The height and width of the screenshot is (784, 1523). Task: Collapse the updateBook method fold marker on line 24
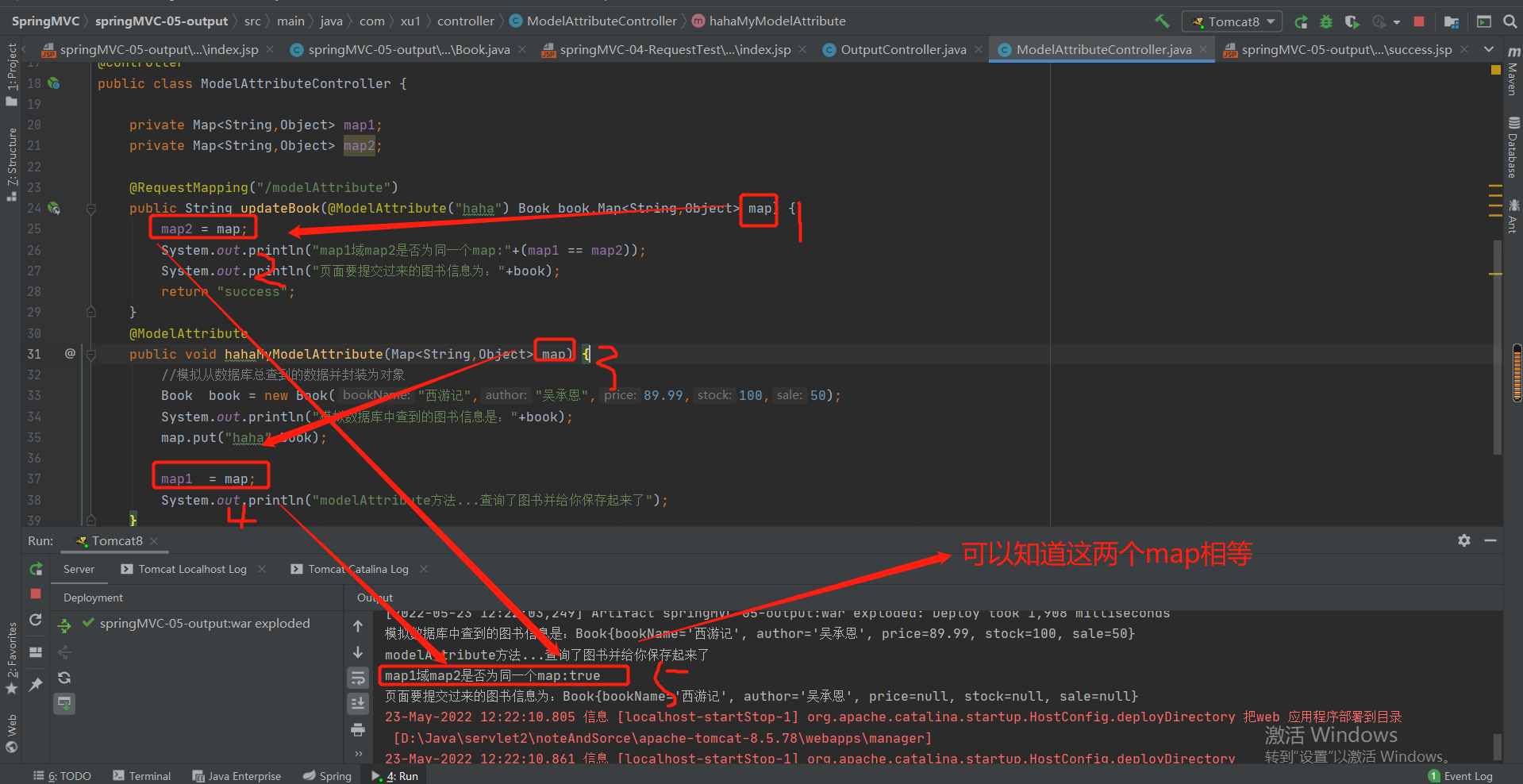pyautogui.click(x=91, y=209)
